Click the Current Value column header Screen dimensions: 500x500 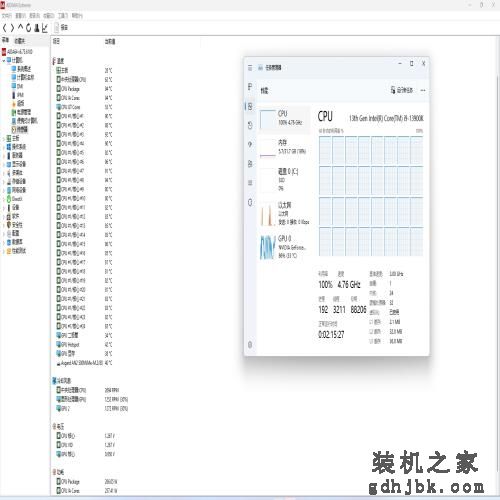110,41
